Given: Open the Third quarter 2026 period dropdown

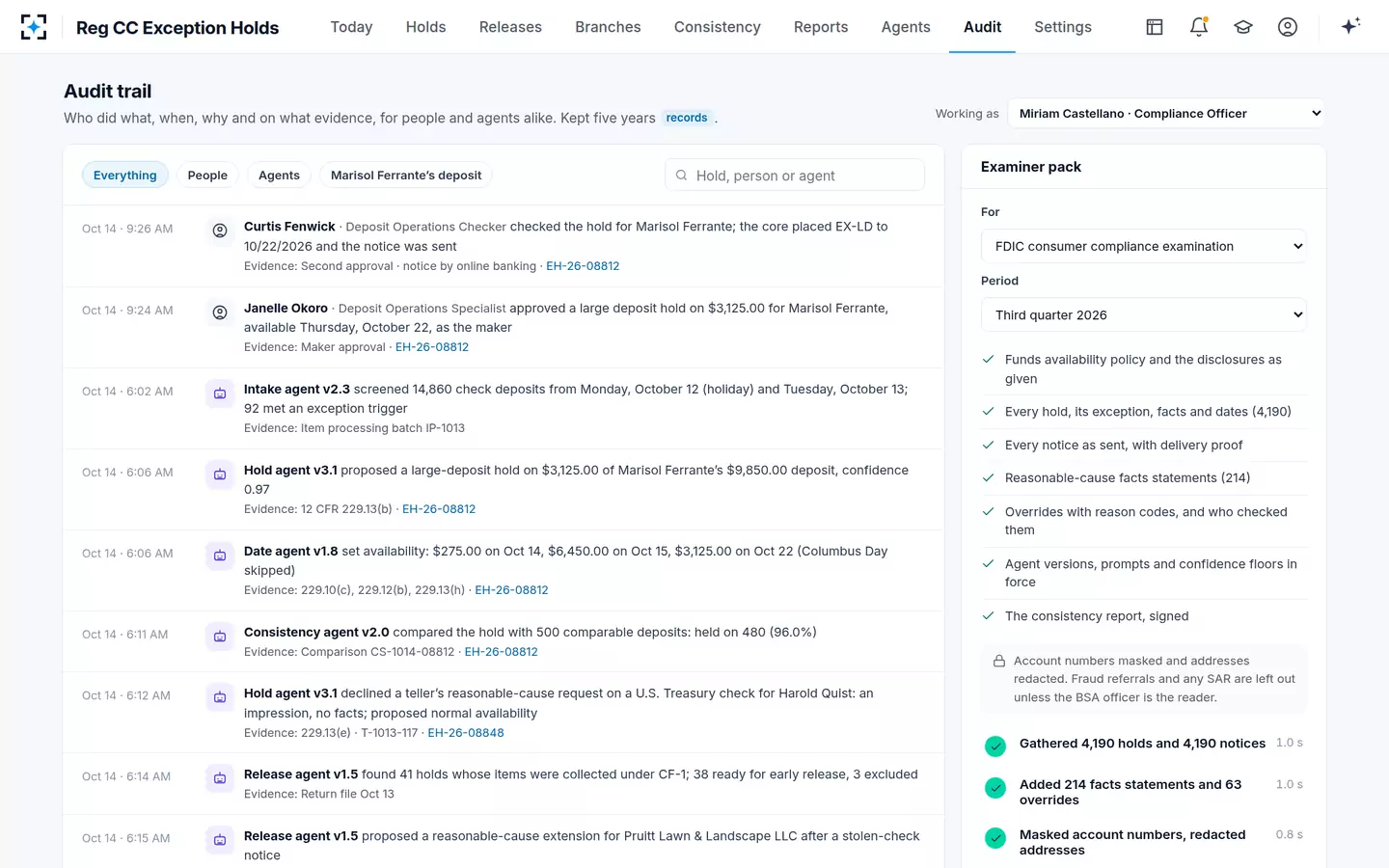Looking at the screenshot, I should [1144, 314].
